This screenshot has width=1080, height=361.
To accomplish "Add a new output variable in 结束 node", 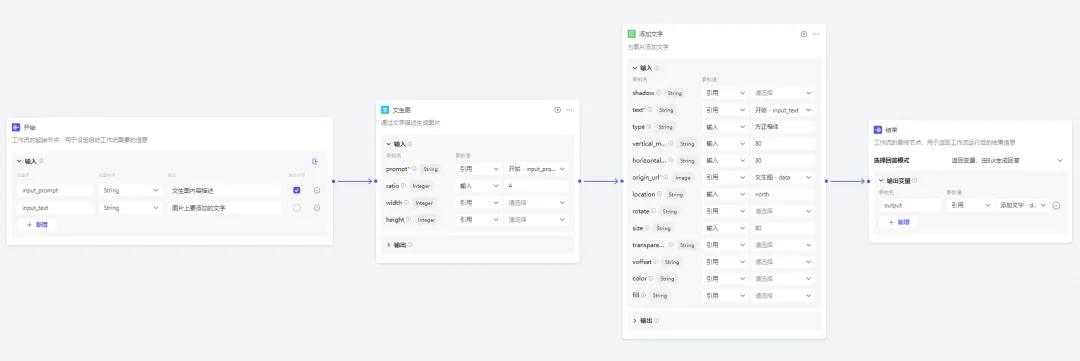I will (x=899, y=222).
